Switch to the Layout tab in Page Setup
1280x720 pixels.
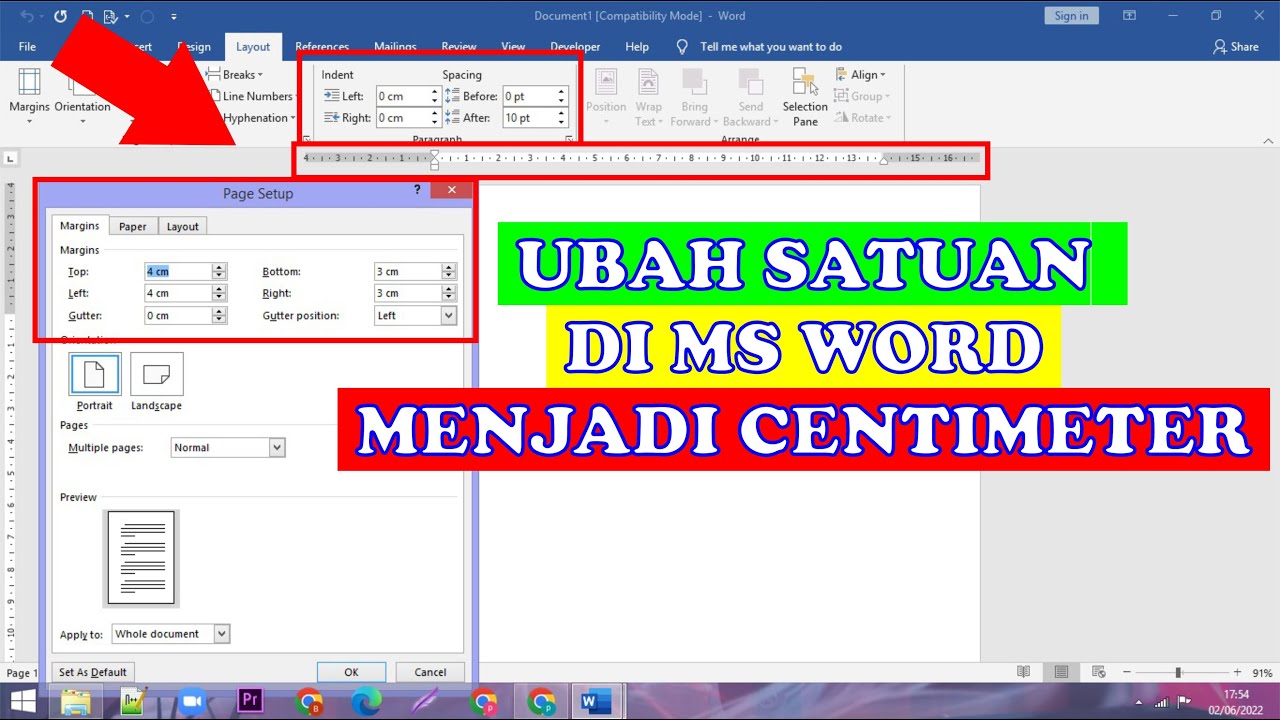(182, 226)
